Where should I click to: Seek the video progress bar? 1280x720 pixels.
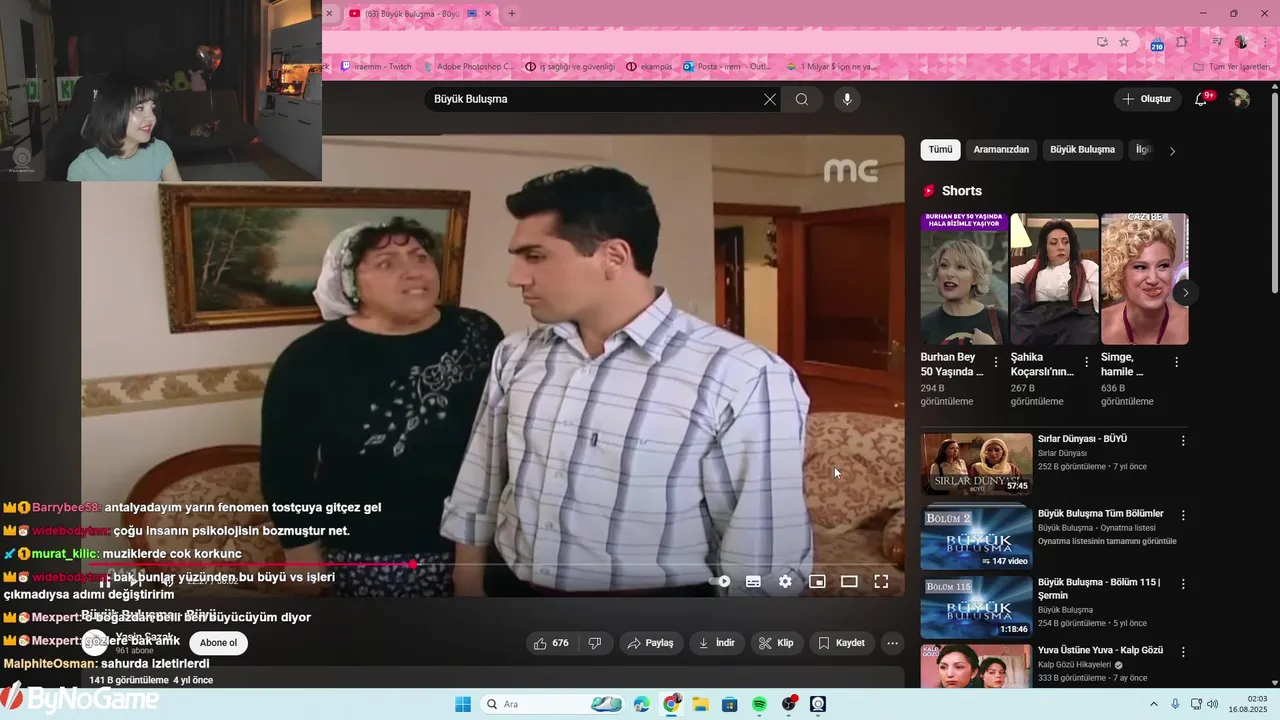tap(493, 564)
